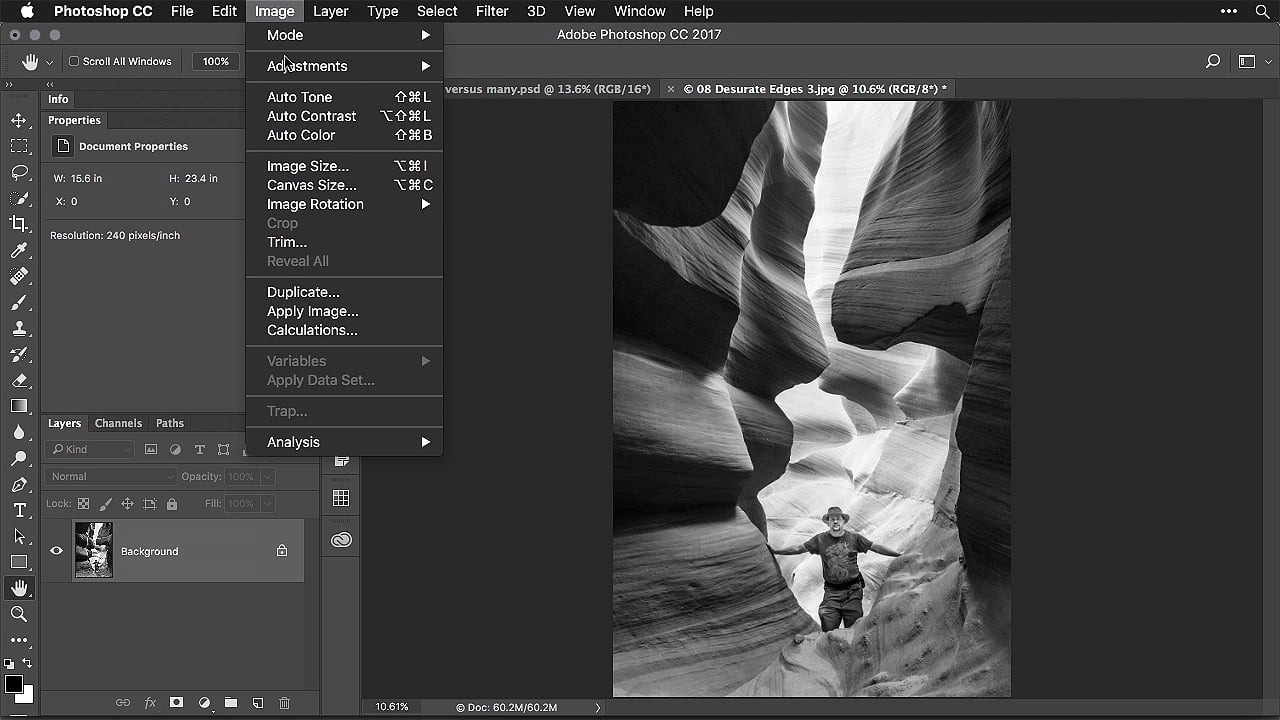The image size is (1280, 720).
Task: Switch to the Paths tab
Action: coord(170,423)
